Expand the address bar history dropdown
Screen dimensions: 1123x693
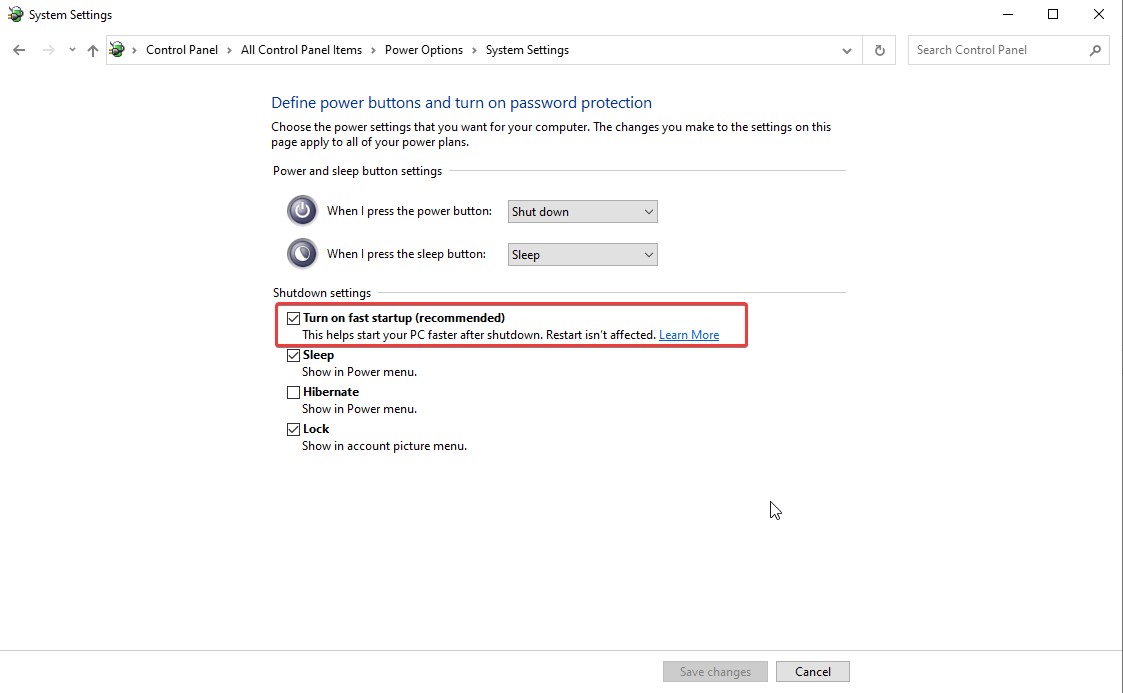pos(846,50)
